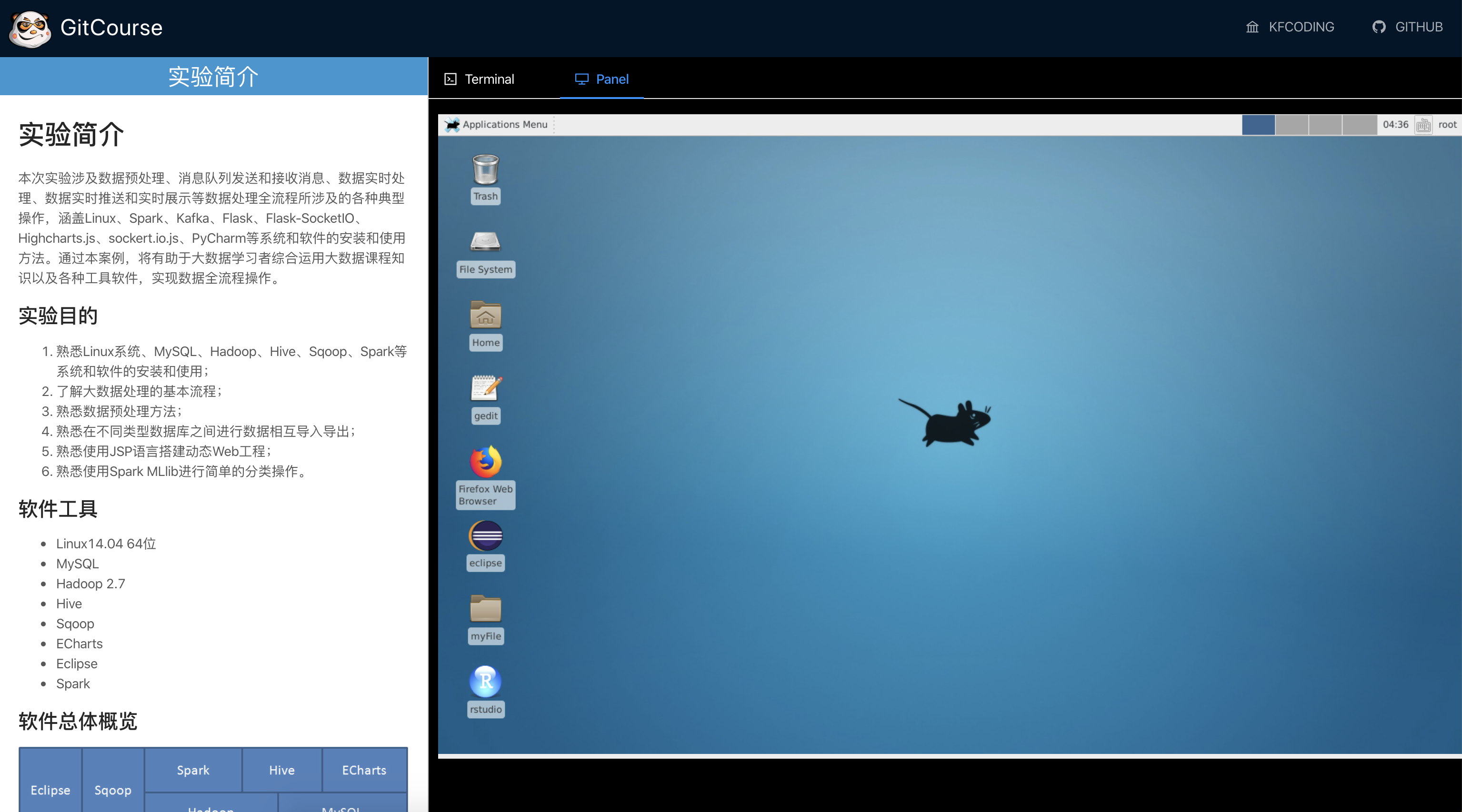This screenshot has height=812, width=1462.
Task: Click the system clock display area
Action: coord(1393,124)
